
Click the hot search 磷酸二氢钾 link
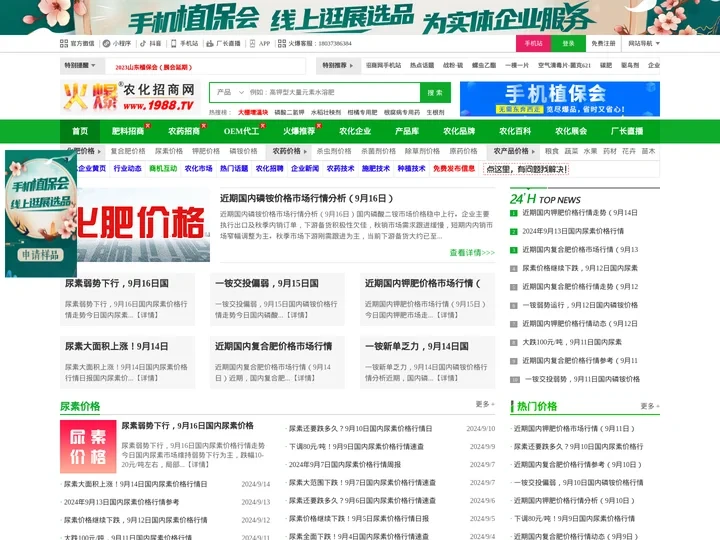289,112
